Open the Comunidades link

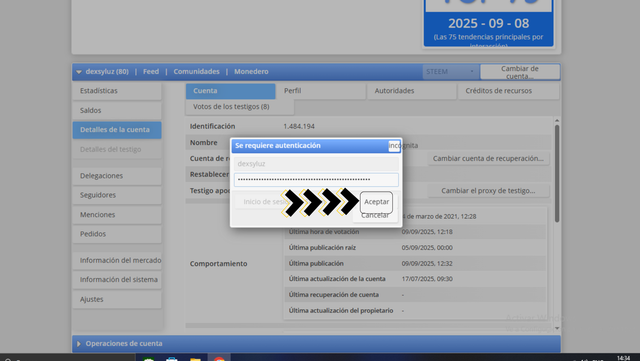click(x=196, y=71)
